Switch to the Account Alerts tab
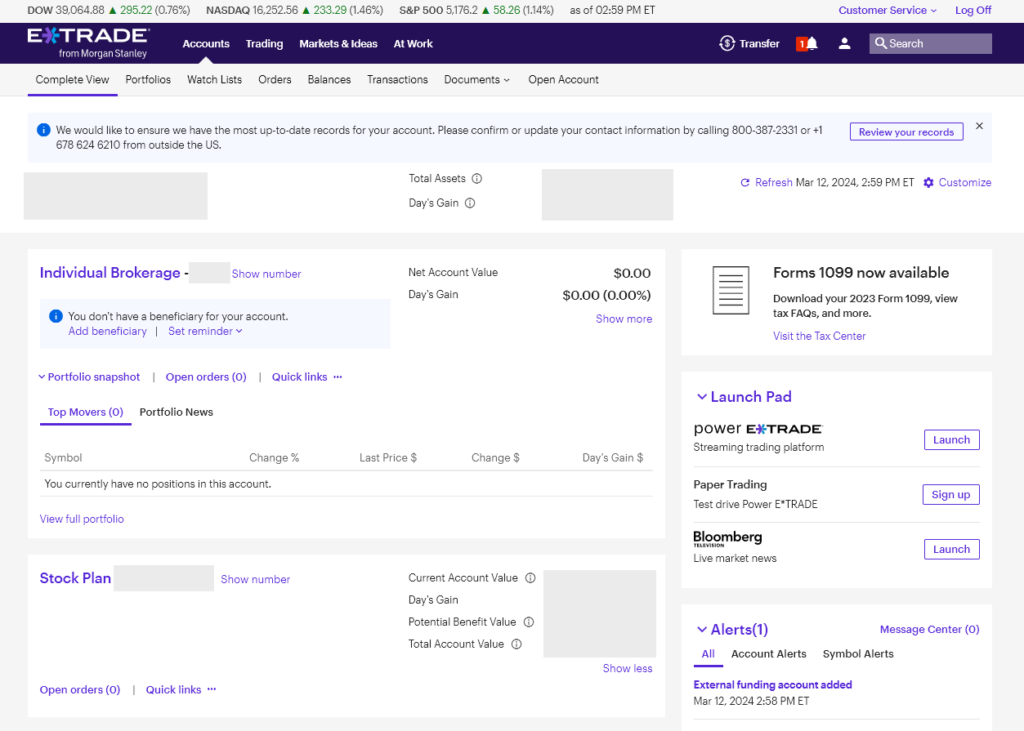 tap(769, 654)
